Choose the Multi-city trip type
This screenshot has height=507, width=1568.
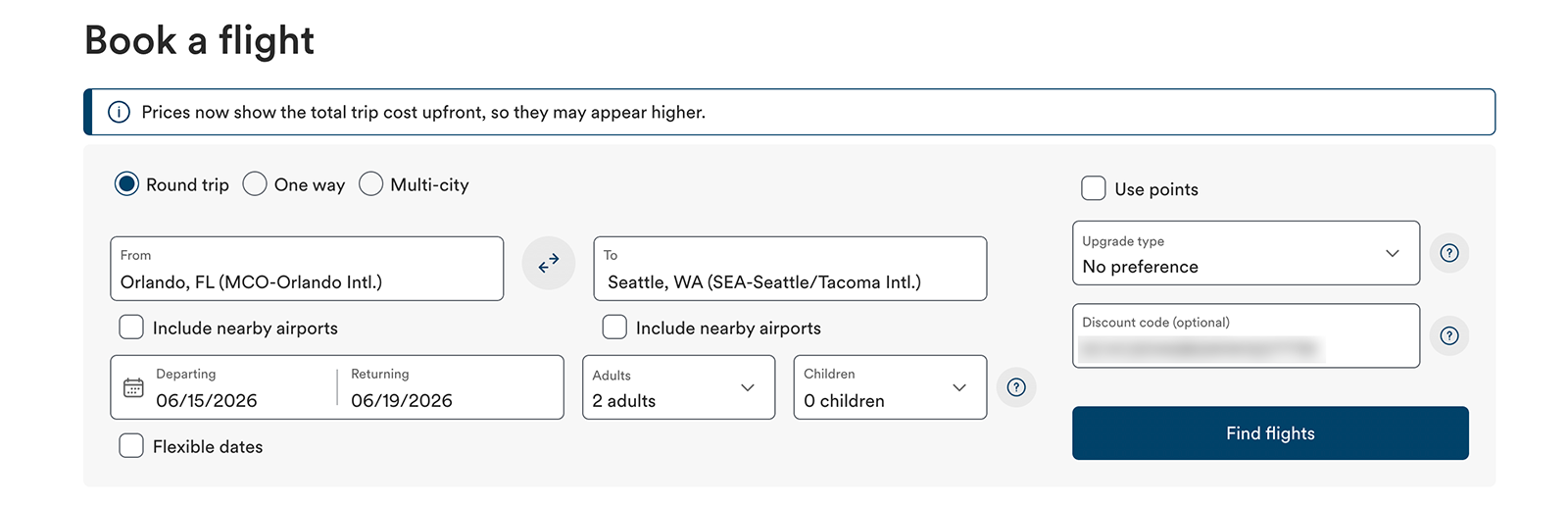[x=370, y=184]
